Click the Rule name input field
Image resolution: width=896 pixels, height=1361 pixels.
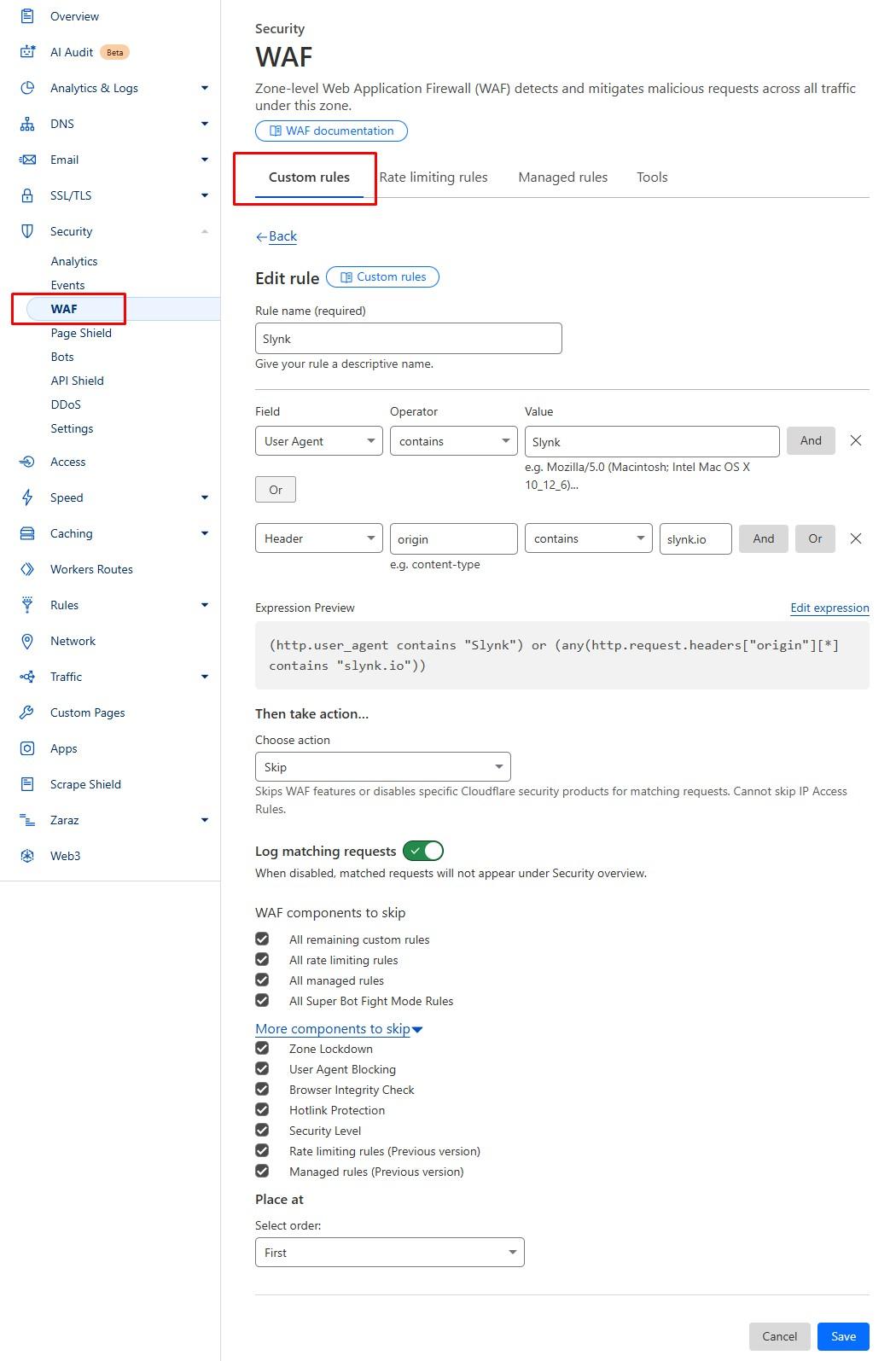tap(408, 339)
